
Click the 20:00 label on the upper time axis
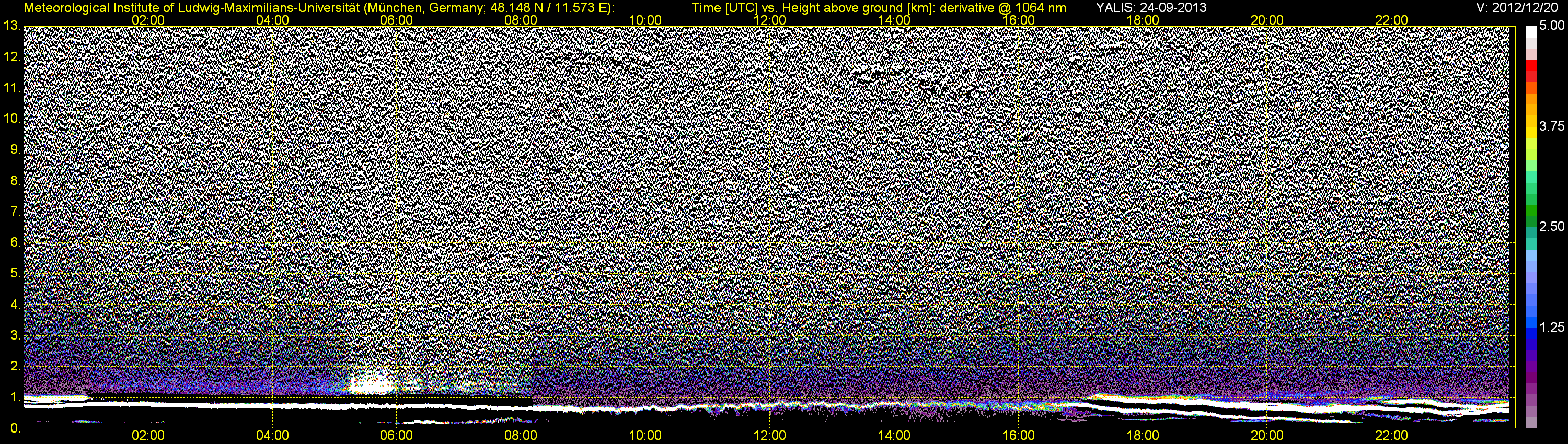tap(1267, 20)
